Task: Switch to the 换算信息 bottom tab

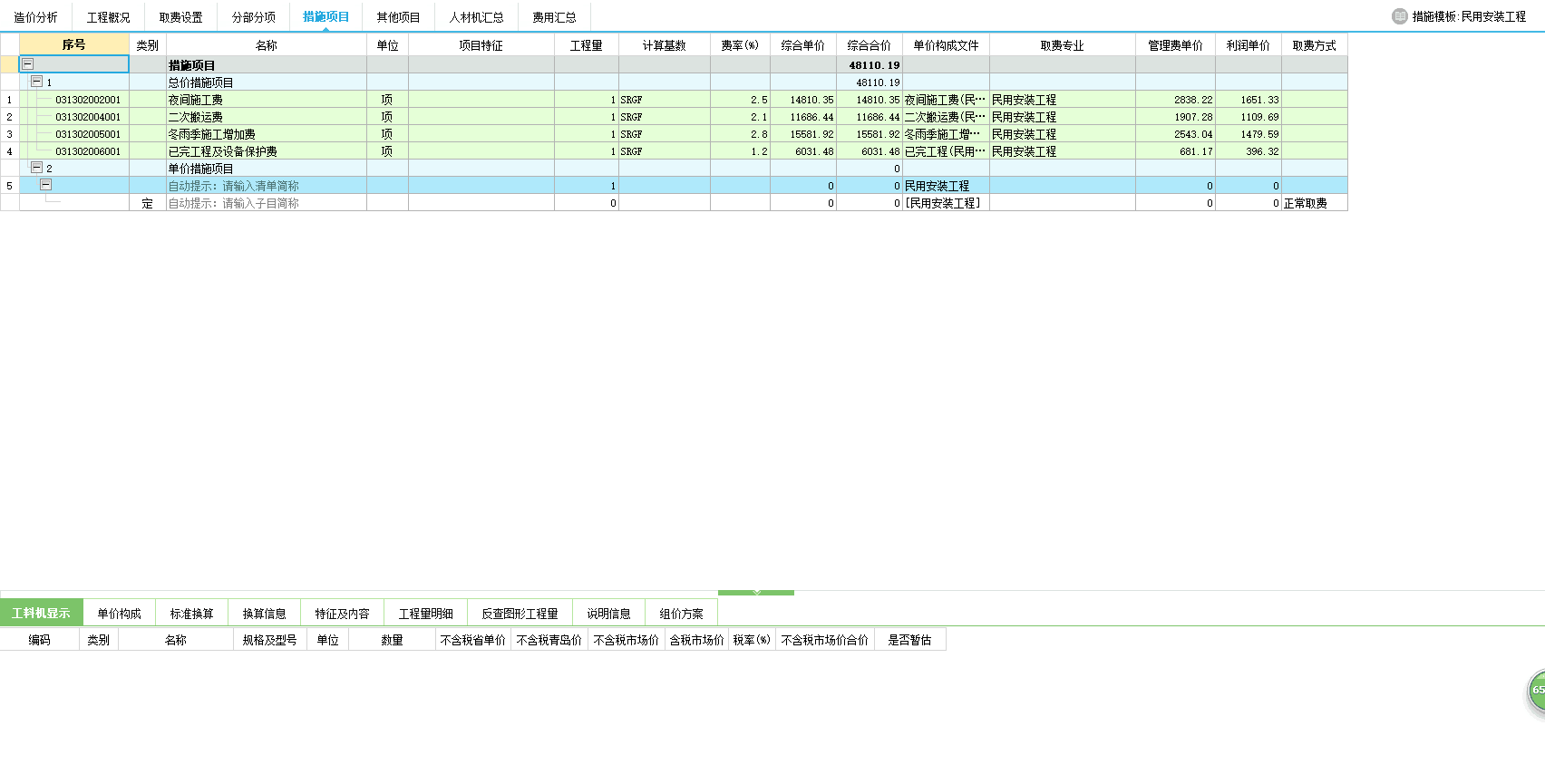Action: (265, 614)
